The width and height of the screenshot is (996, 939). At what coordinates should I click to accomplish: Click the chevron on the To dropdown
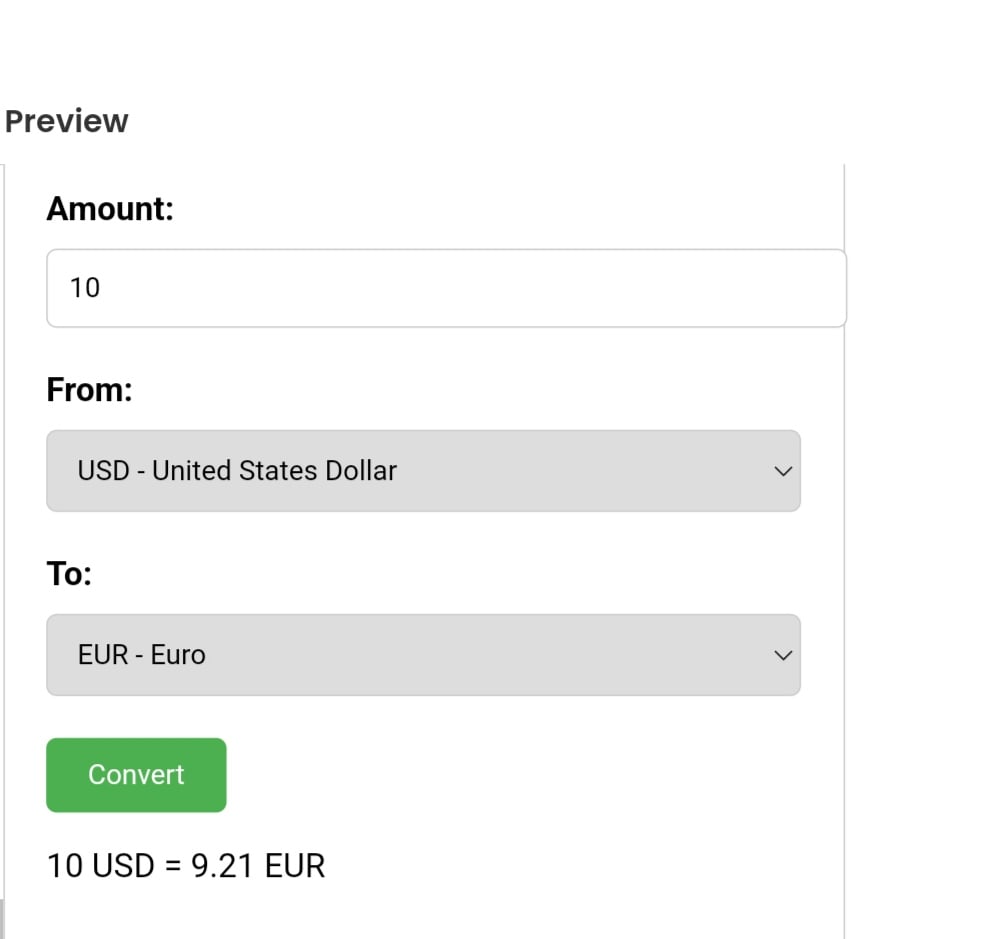point(782,655)
